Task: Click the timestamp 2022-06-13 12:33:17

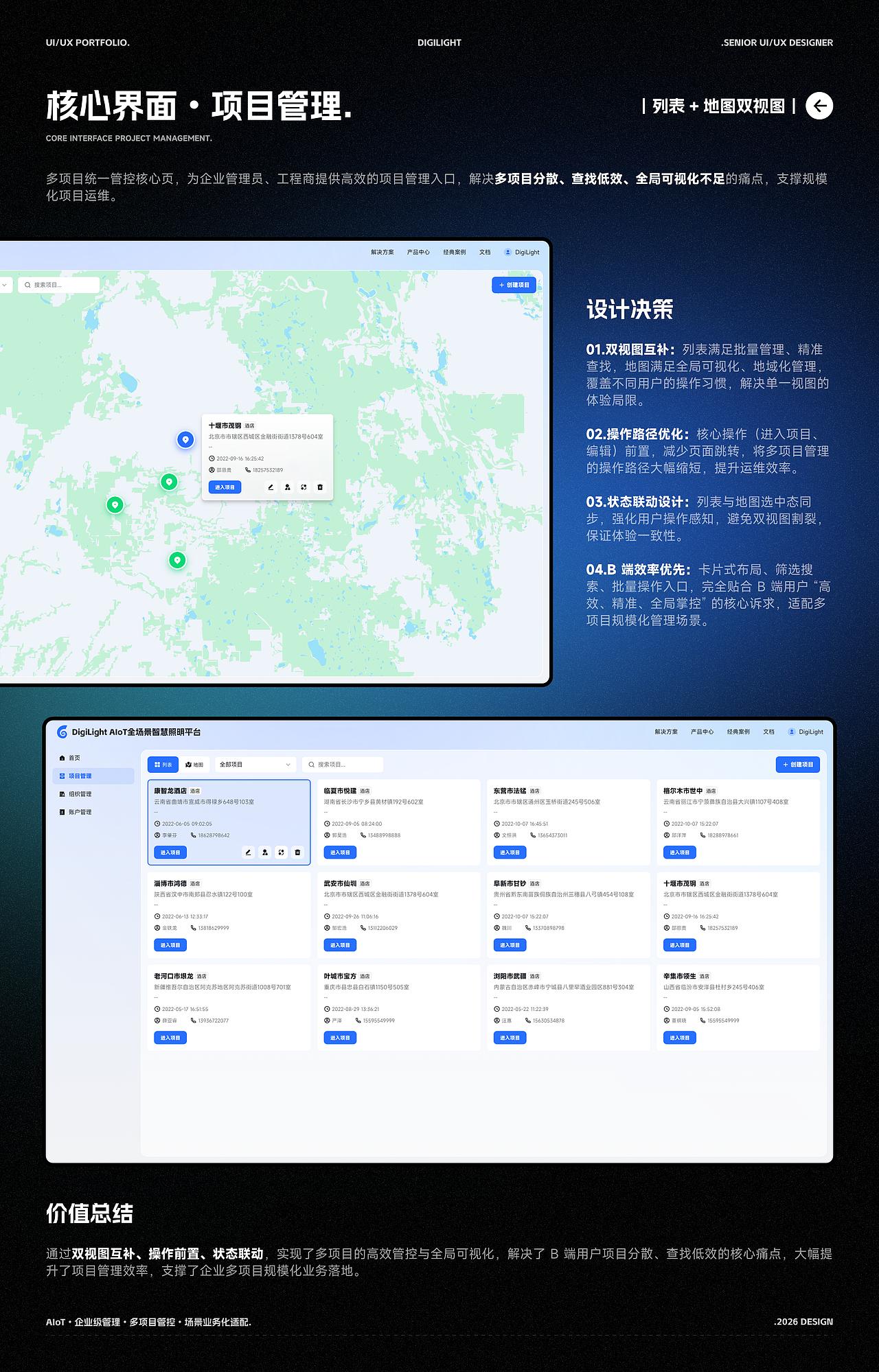Action: pos(185,917)
